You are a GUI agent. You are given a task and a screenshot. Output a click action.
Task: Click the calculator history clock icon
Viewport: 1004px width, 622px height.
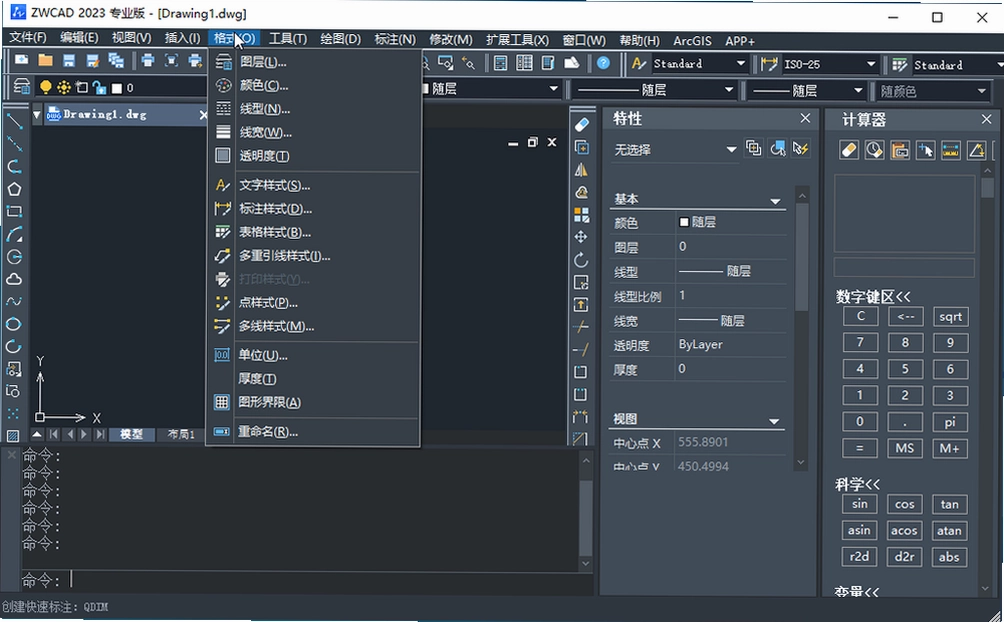874,150
